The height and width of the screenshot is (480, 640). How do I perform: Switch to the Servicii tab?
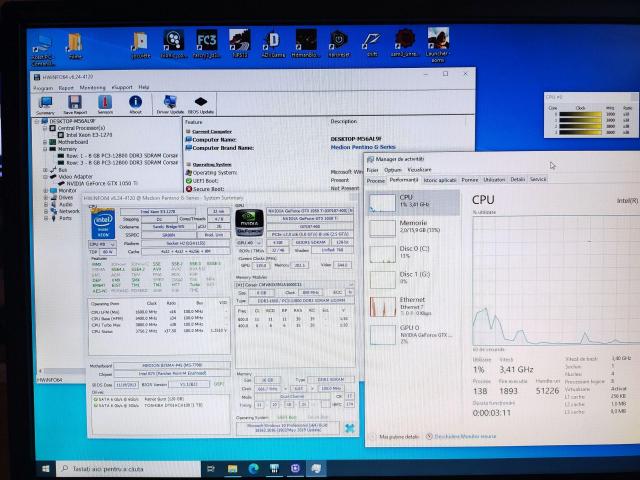(x=538, y=179)
